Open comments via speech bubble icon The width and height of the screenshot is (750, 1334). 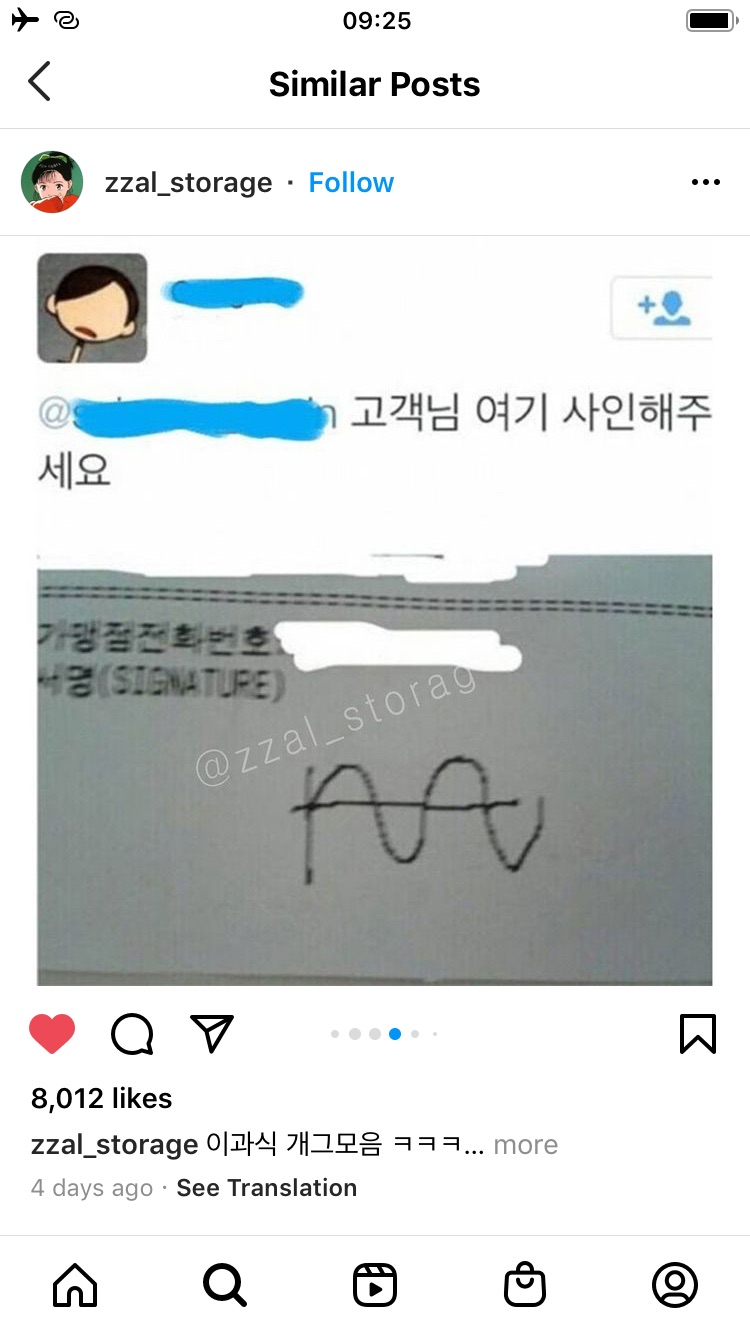(132, 1034)
